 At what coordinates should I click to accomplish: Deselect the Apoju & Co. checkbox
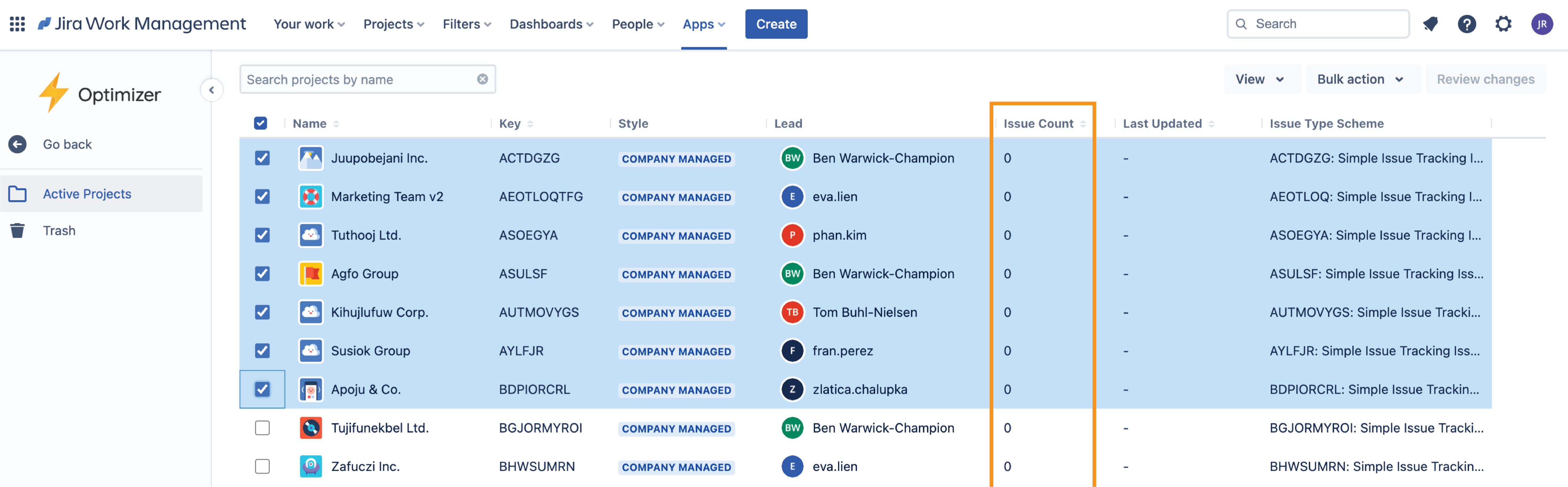[x=262, y=389]
